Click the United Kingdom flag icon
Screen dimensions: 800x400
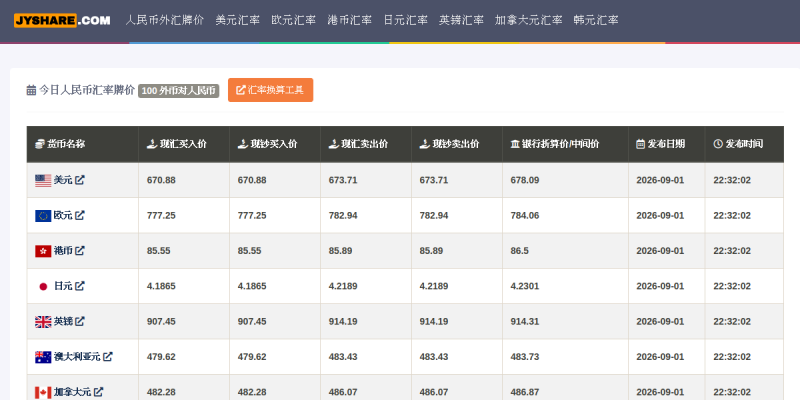tap(43, 322)
